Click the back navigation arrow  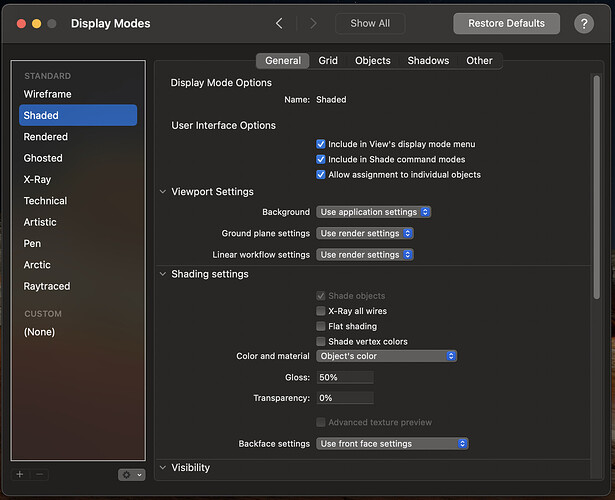click(279, 23)
